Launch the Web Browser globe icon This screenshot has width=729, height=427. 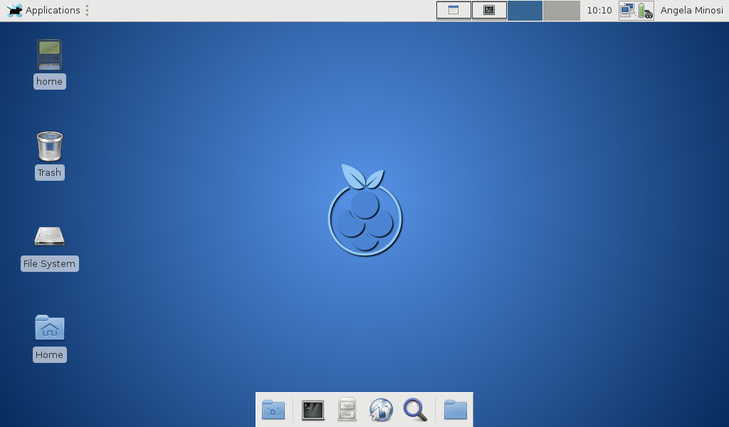pyautogui.click(x=381, y=410)
